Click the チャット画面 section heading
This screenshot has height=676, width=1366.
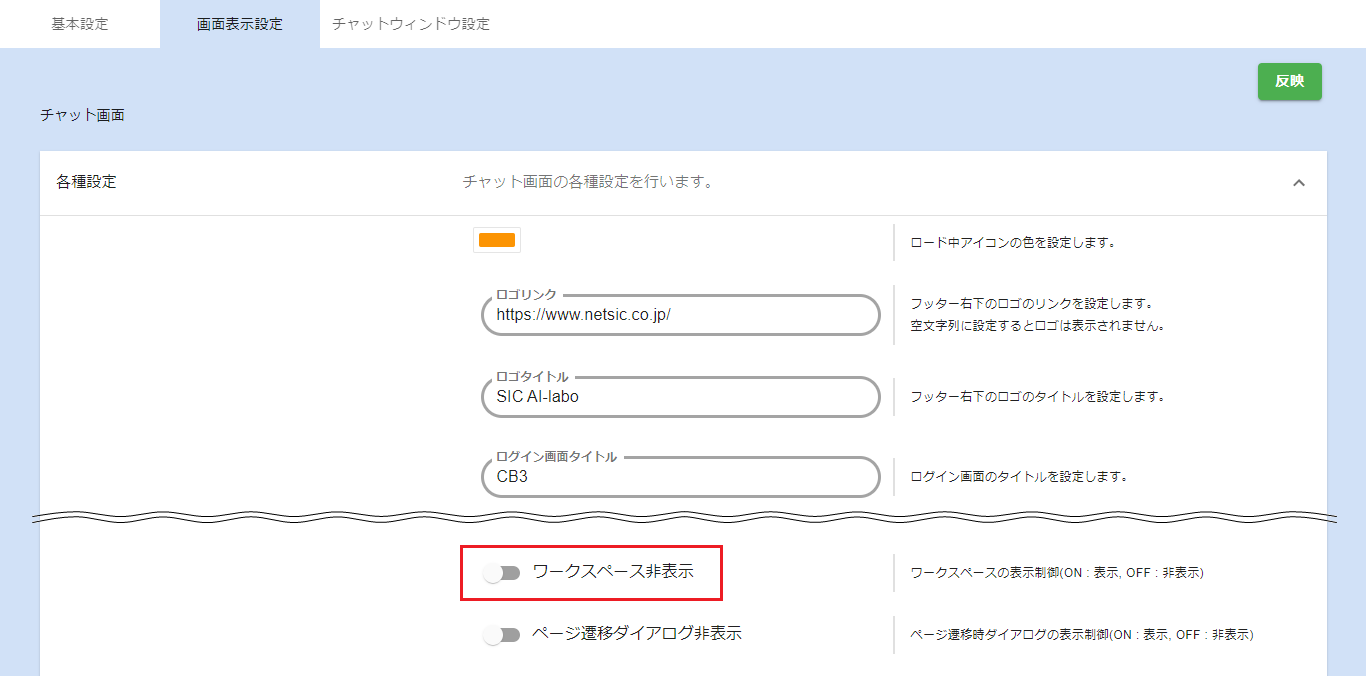[x=82, y=115]
